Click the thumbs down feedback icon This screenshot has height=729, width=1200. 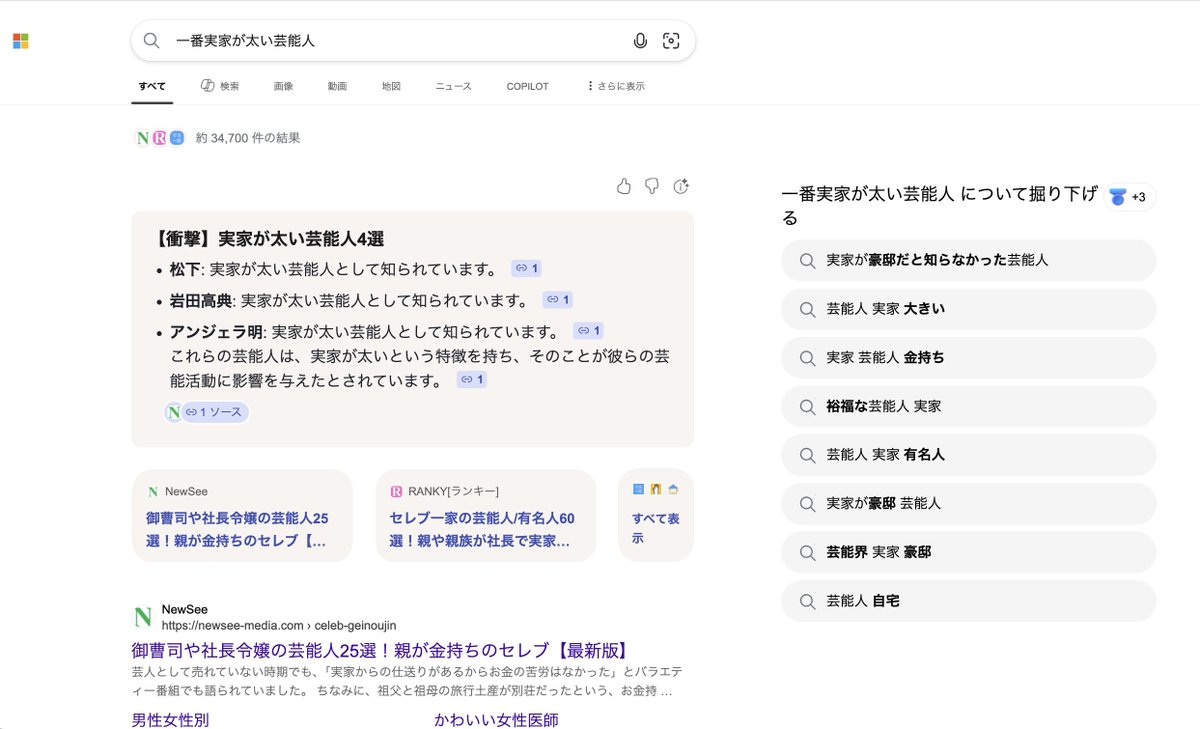652,186
